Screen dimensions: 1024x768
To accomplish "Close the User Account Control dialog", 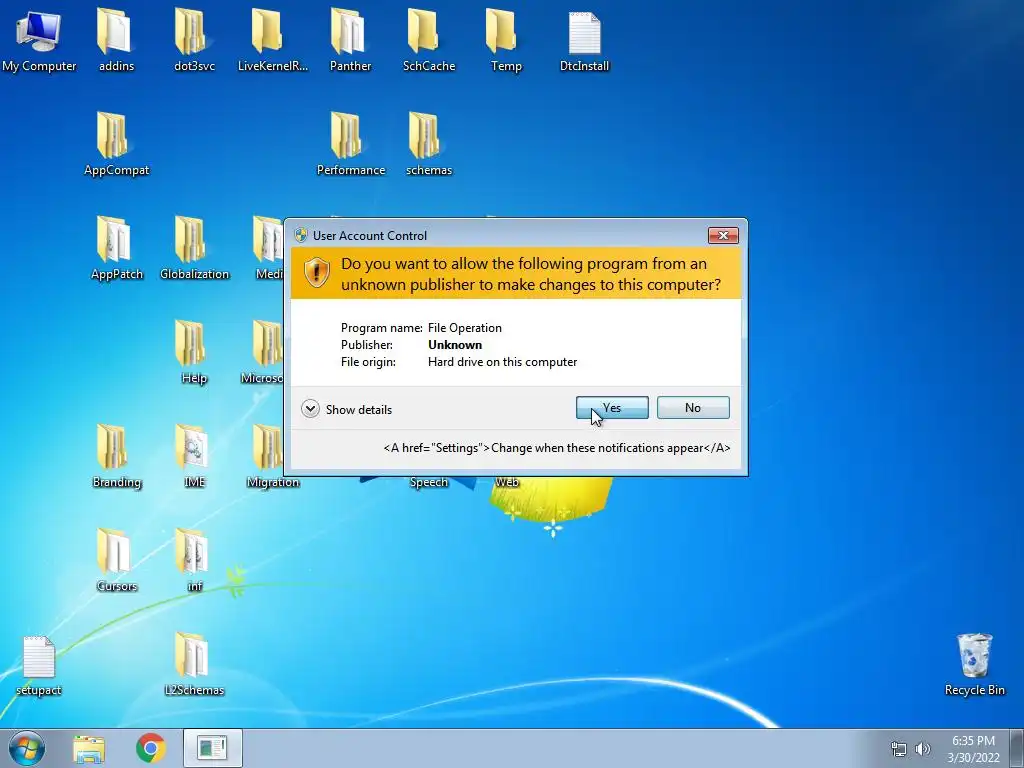I will 723,235.
